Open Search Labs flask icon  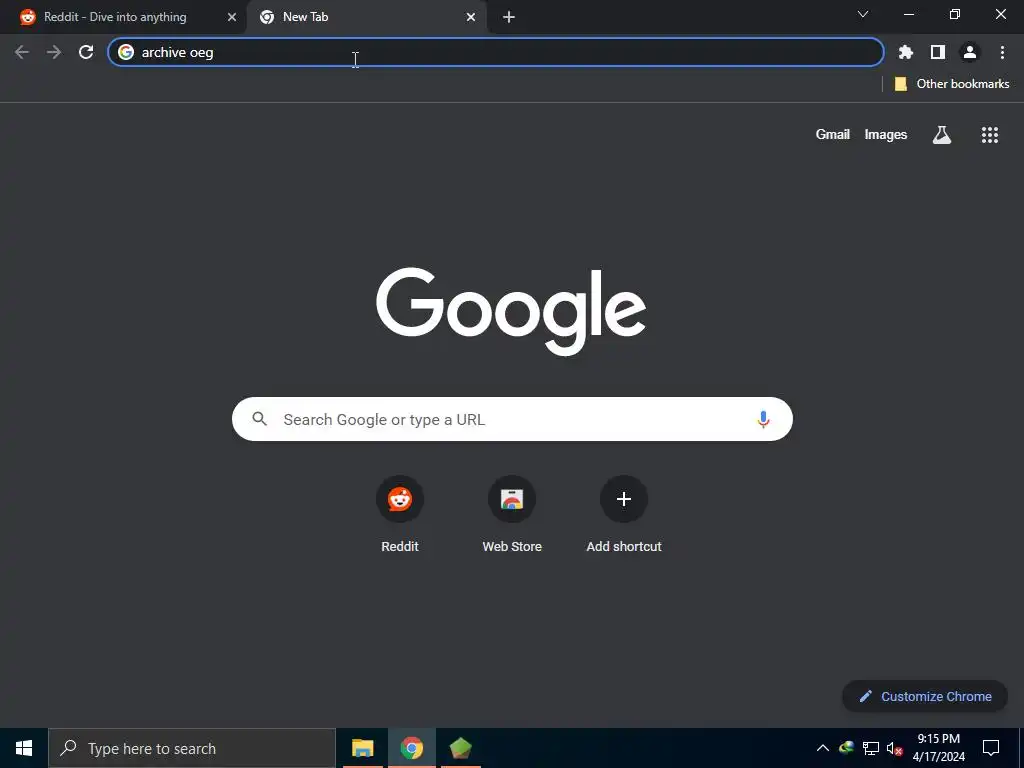(942, 135)
